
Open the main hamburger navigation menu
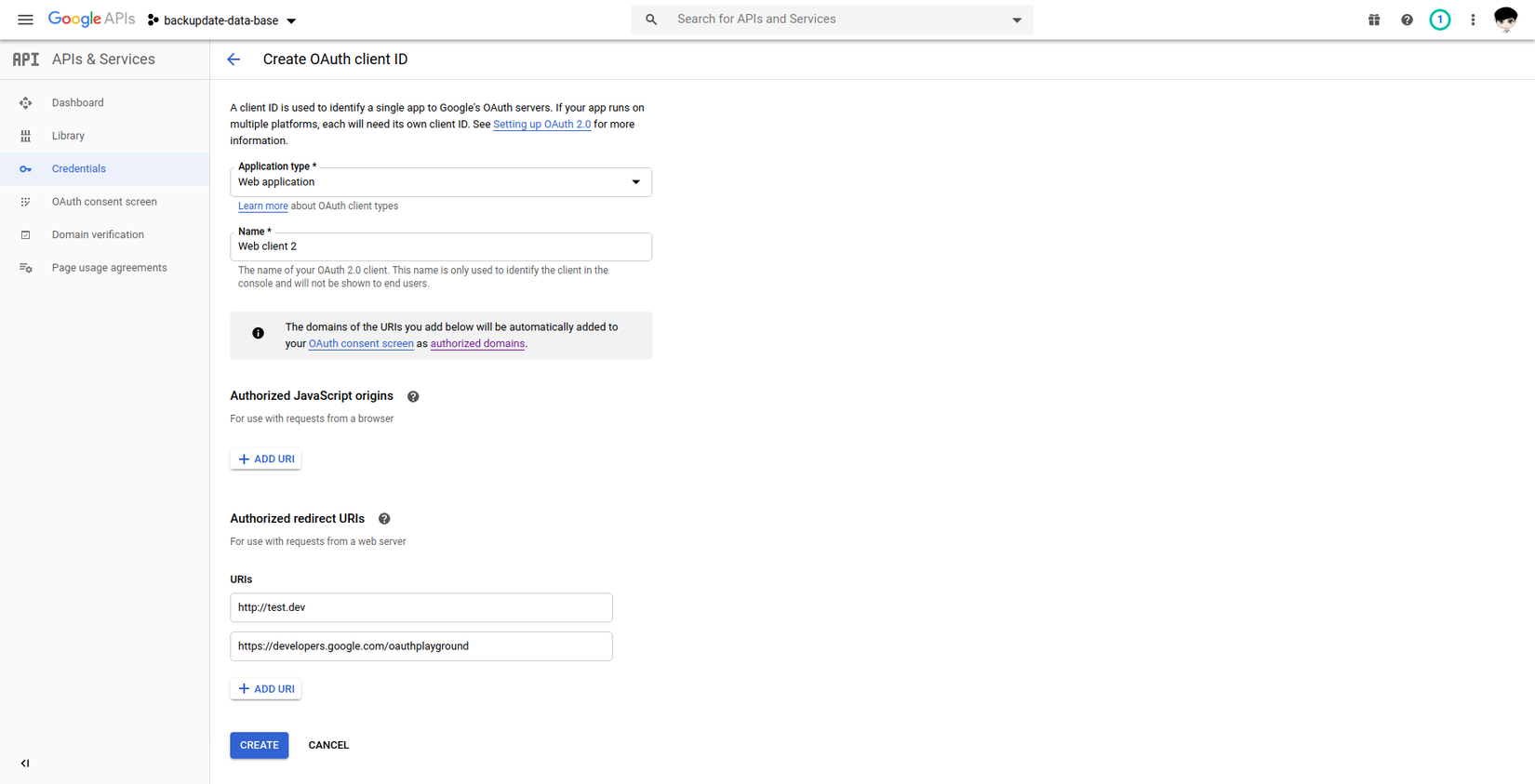[x=25, y=20]
